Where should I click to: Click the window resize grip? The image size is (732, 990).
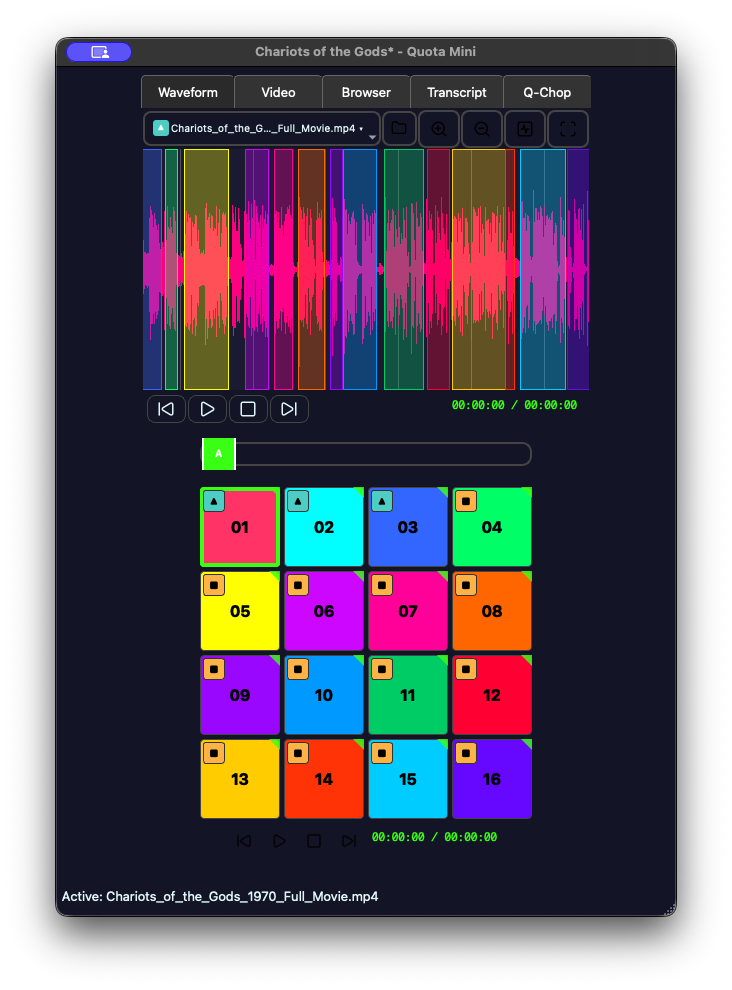(669, 910)
